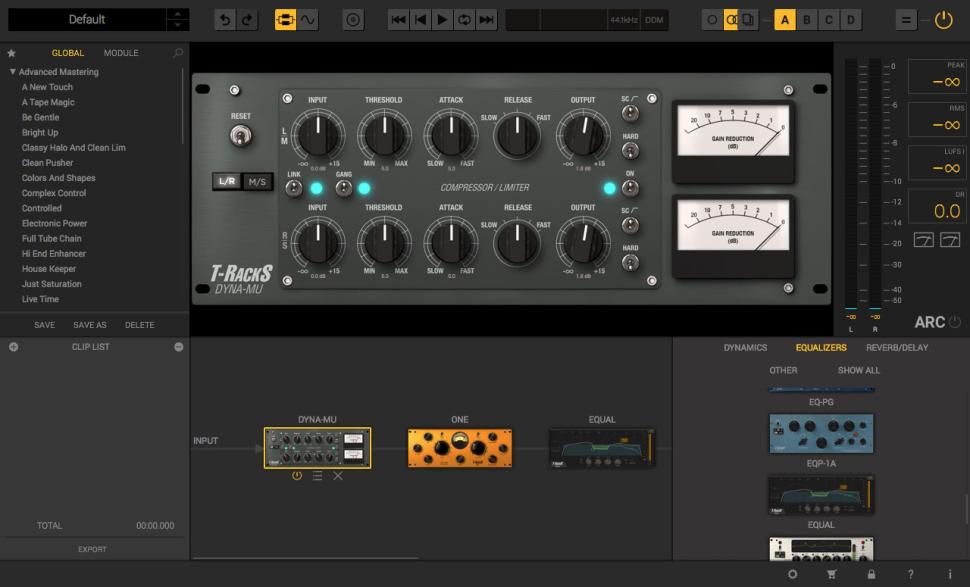The height and width of the screenshot is (587, 970).
Task: Click the EXPORT button
Action: 92,549
